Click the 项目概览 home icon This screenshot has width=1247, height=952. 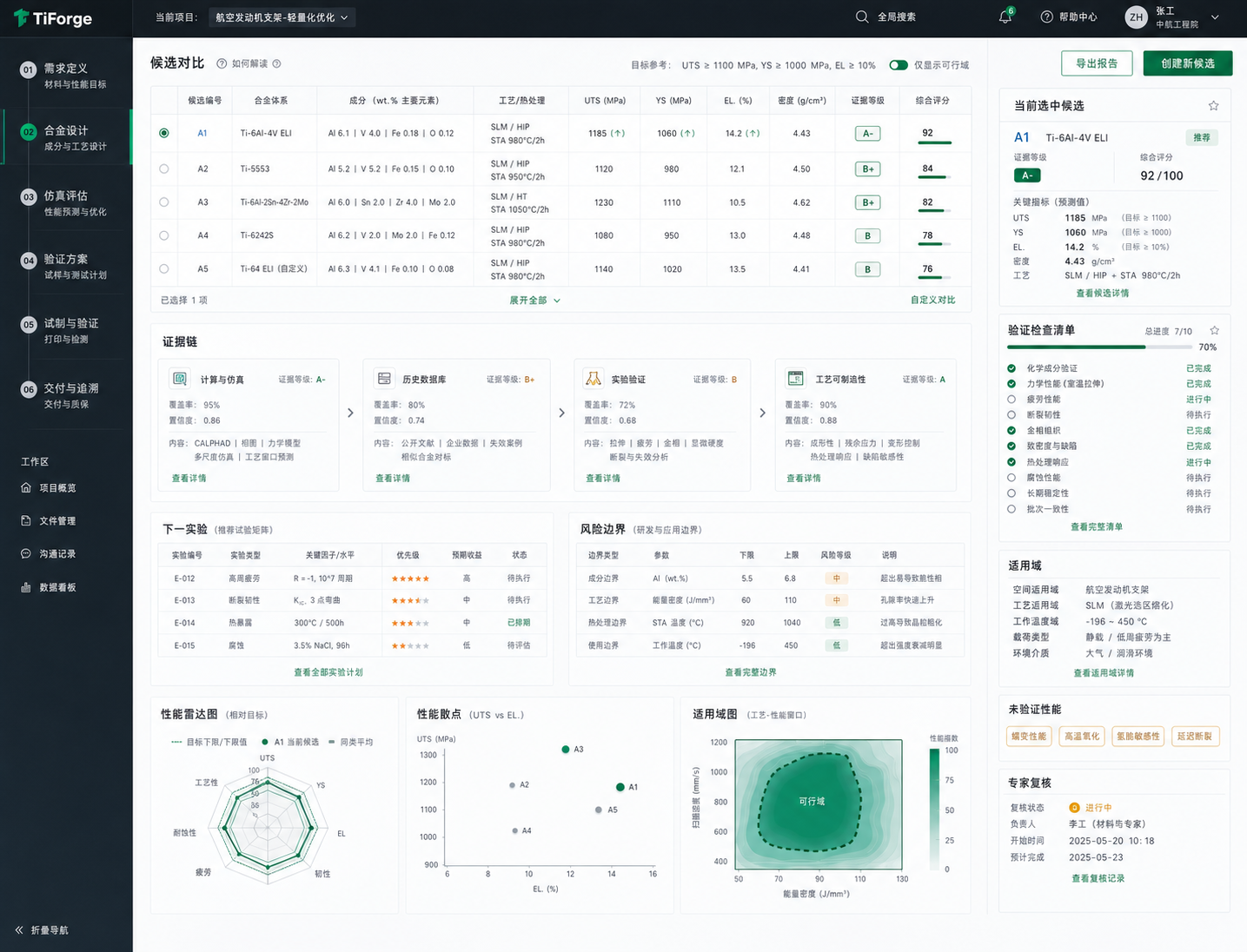coord(26,487)
